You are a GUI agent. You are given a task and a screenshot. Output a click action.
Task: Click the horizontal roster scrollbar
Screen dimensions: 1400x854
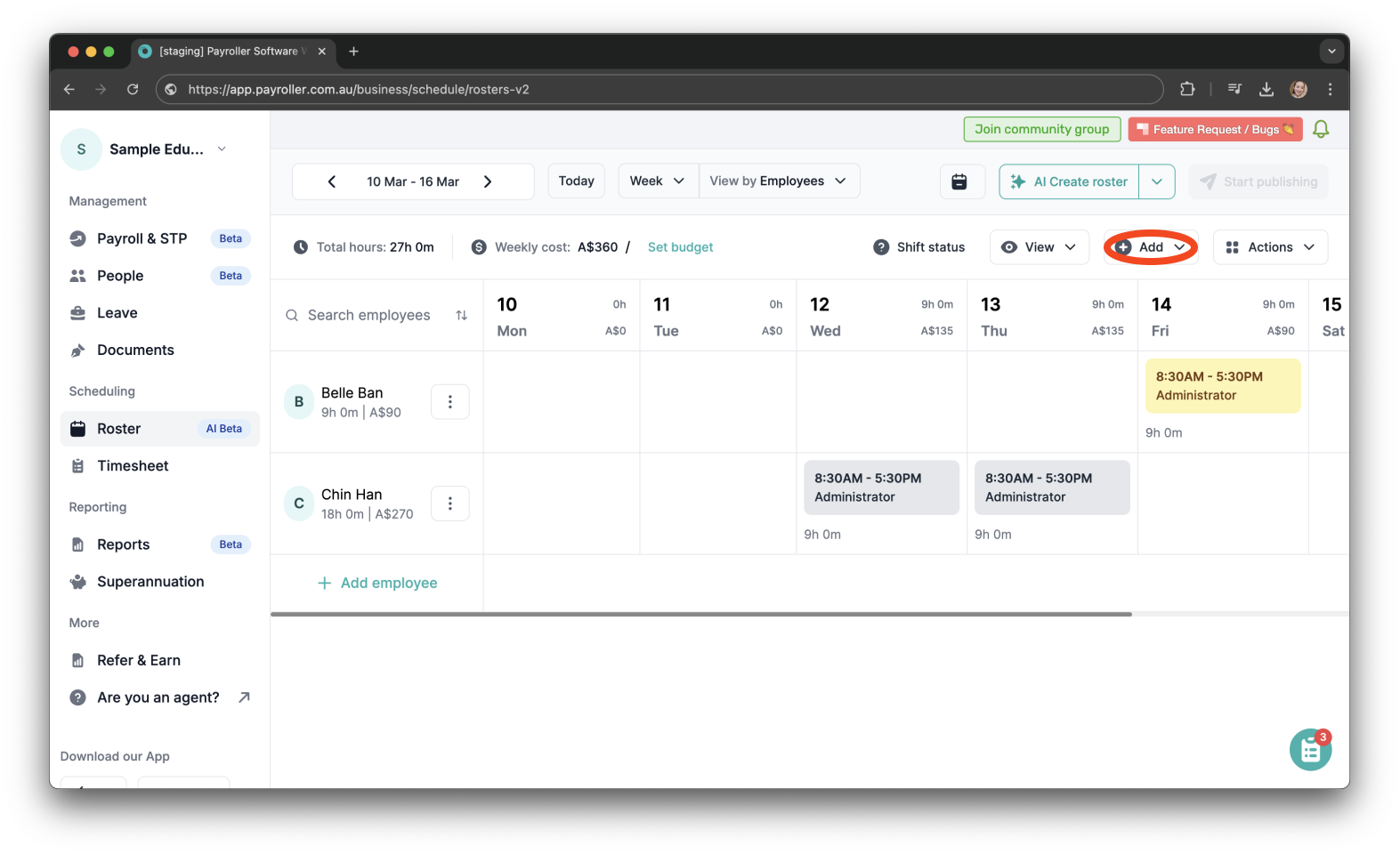click(701, 614)
